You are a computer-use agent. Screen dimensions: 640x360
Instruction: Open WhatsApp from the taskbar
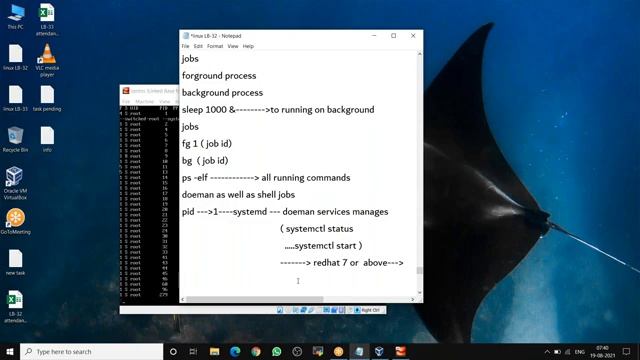click(x=276, y=351)
